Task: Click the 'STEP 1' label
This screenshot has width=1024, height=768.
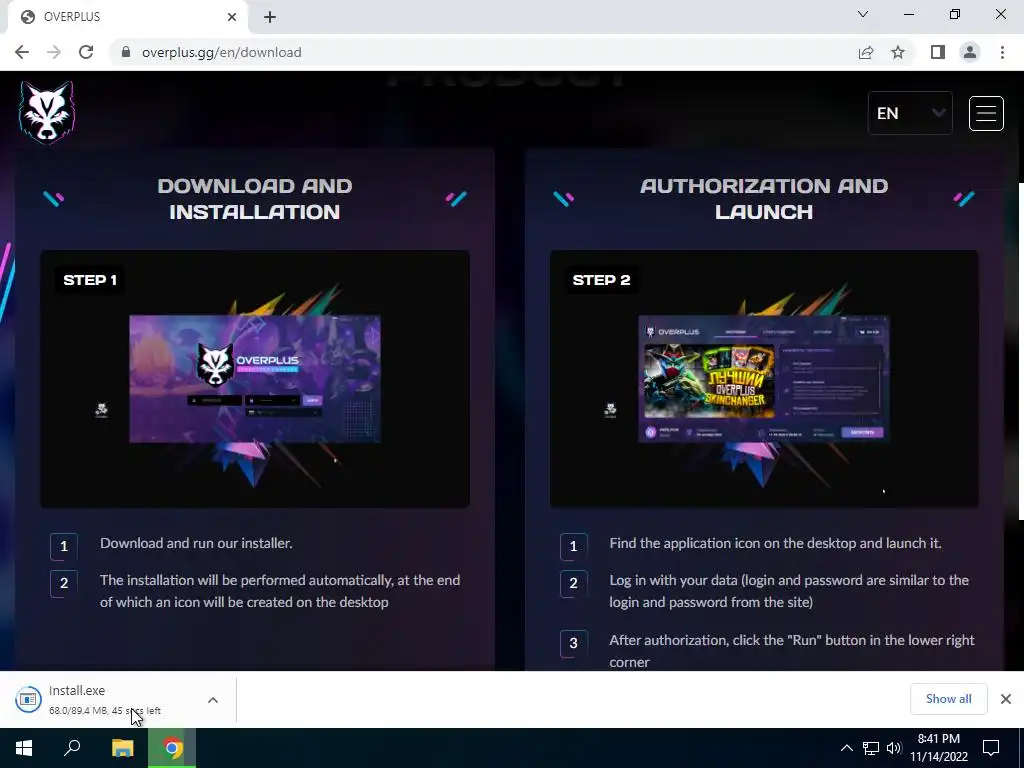Action: [x=90, y=280]
